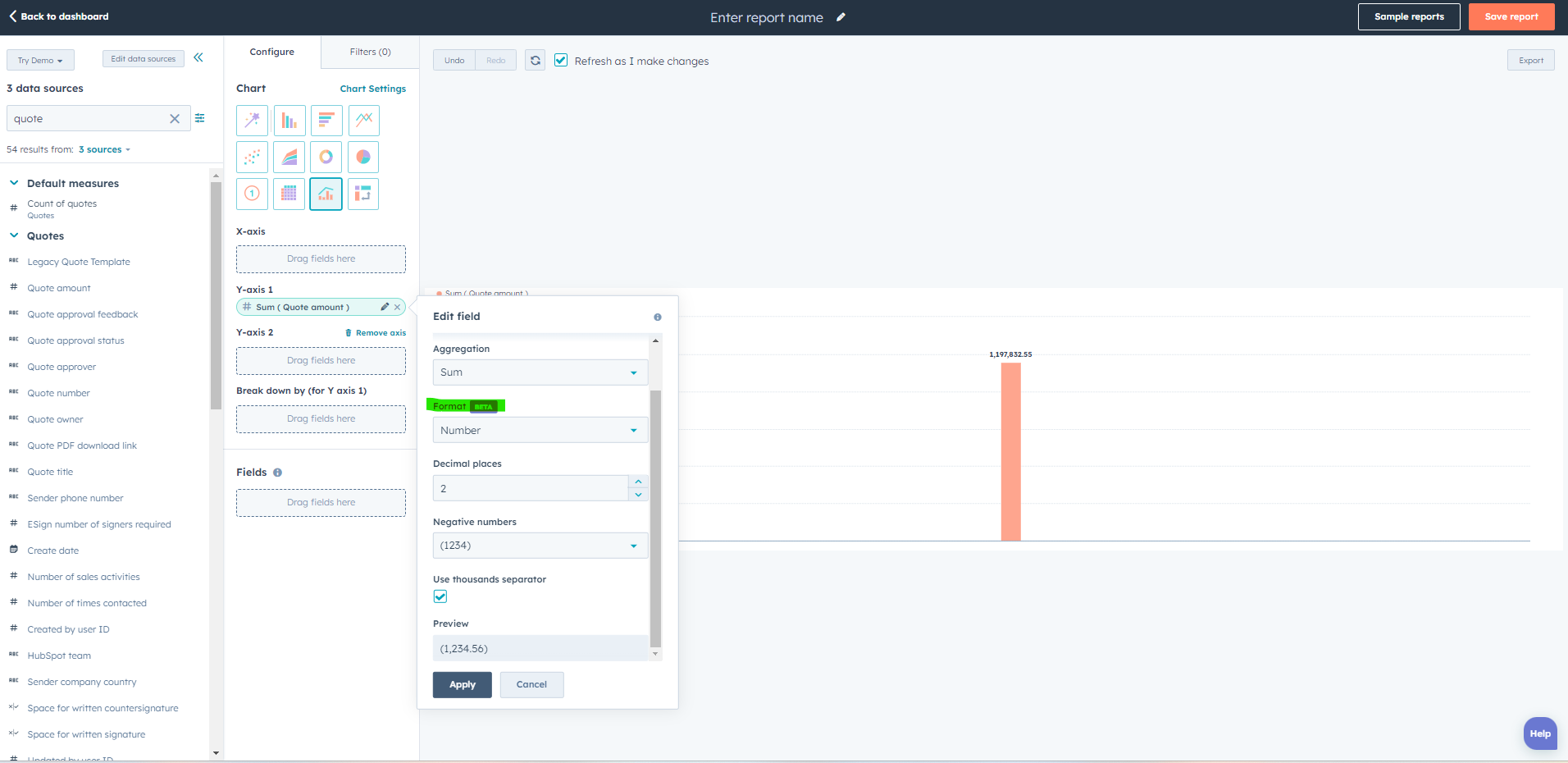Select 'Quote PDF download link' field
1568x763 pixels.
click(x=82, y=445)
